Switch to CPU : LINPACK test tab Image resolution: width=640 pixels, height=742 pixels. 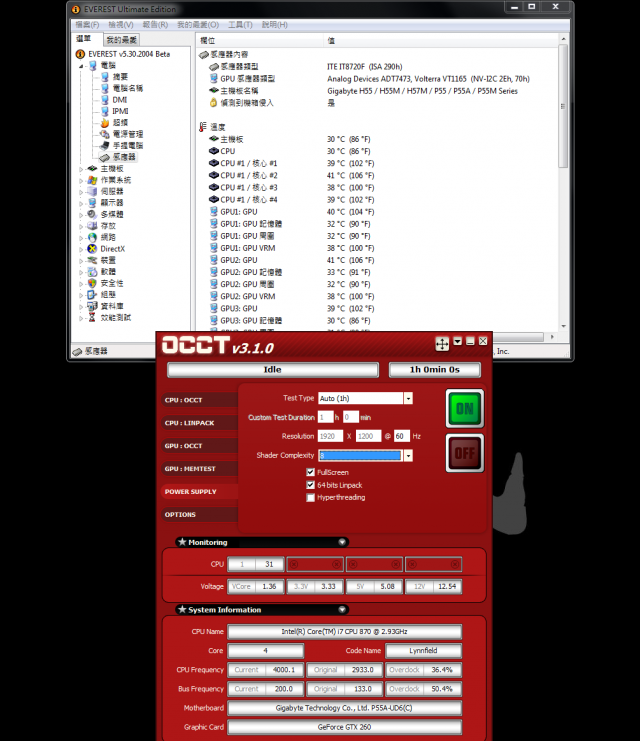tap(200, 423)
